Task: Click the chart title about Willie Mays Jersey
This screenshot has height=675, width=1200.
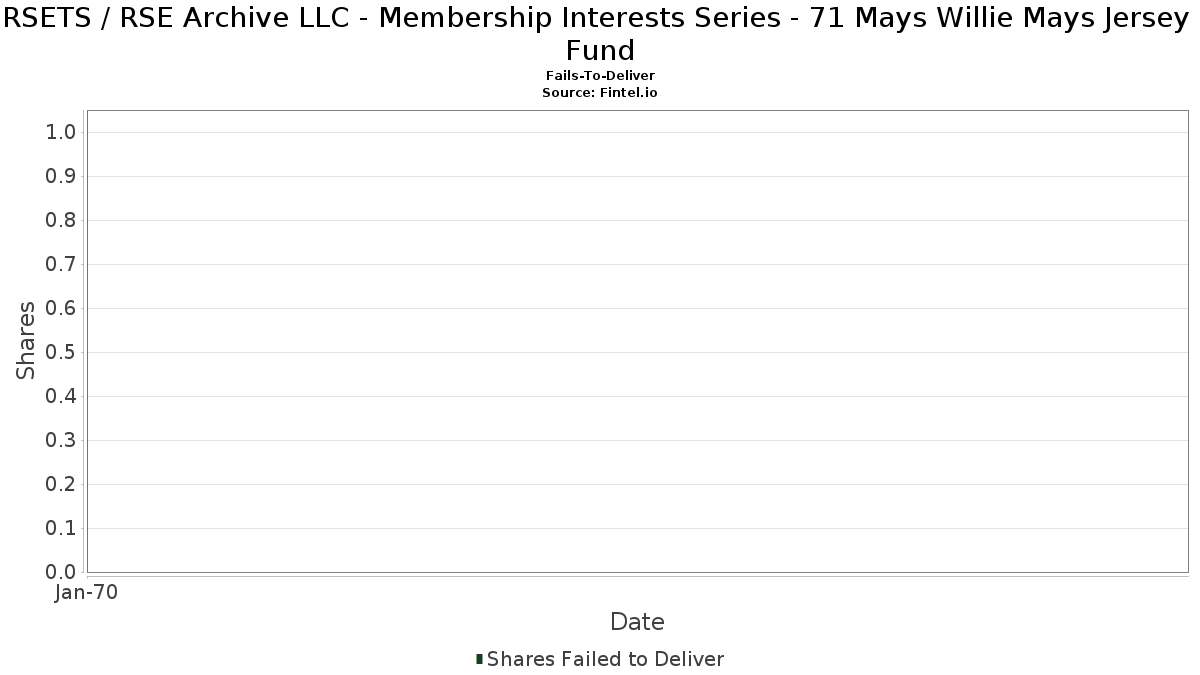Action: (x=600, y=35)
